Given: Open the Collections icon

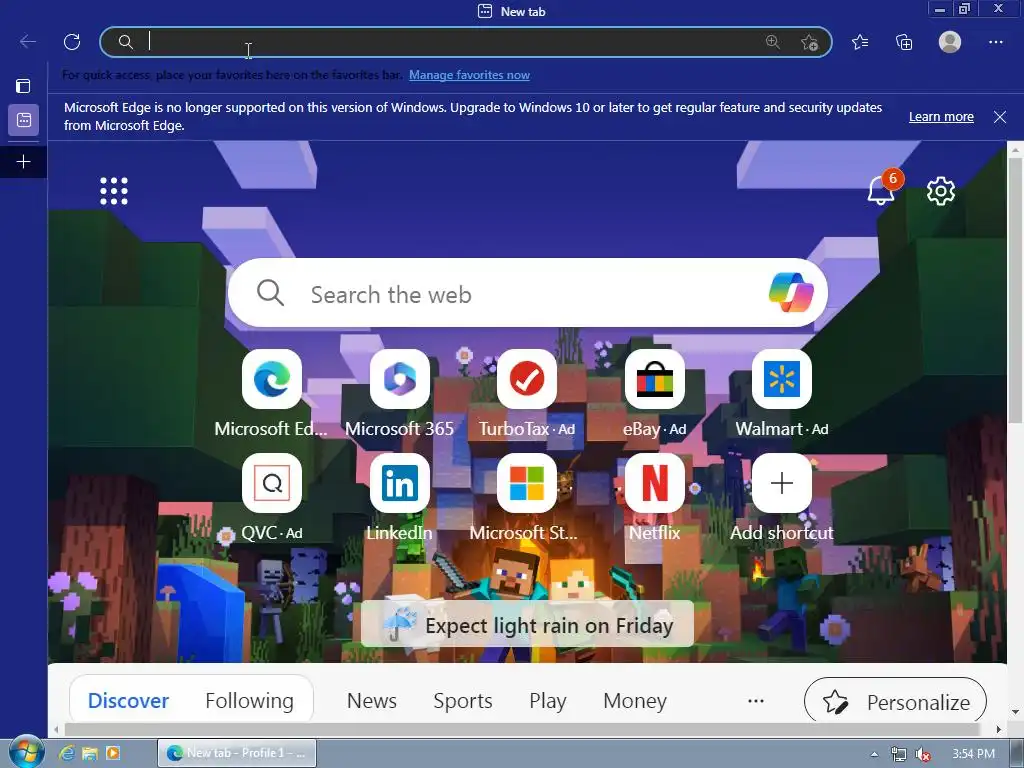Looking at the screenshot, I should [x=904, y=42].
